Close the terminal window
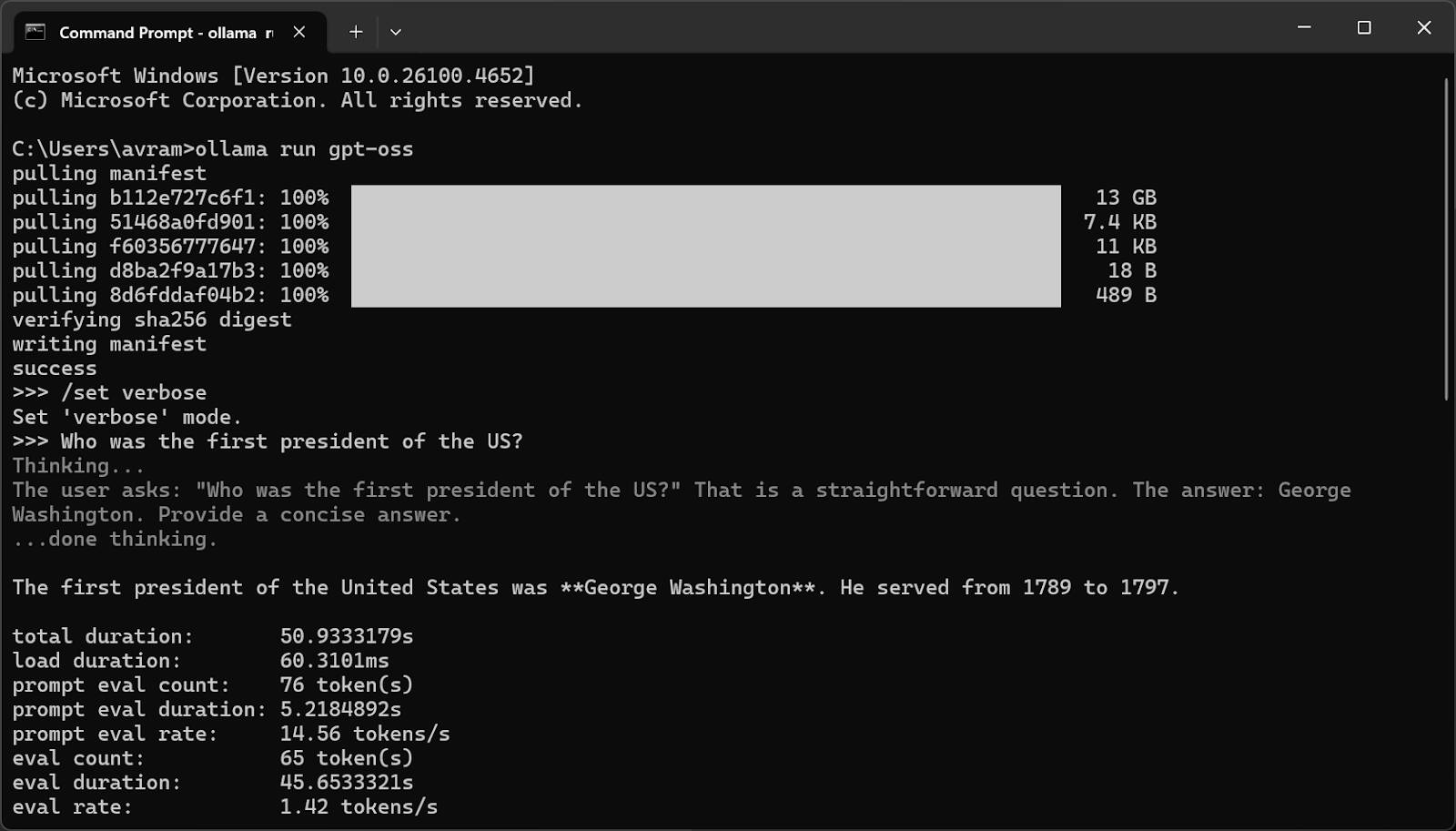This screenshot has height=831, width=1456. (1424, 28)
